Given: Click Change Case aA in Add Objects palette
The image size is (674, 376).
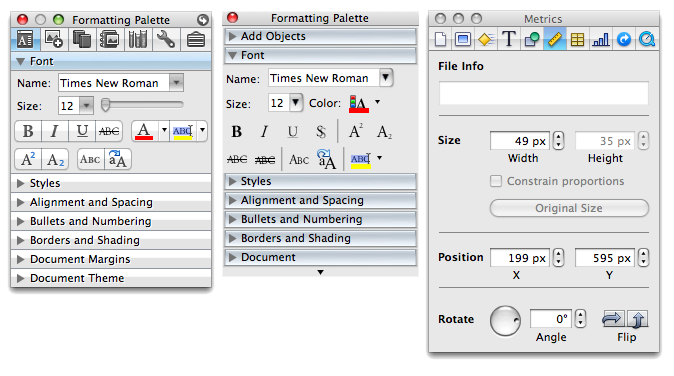Looking at the screenshot, I should (x=327, y=159).
